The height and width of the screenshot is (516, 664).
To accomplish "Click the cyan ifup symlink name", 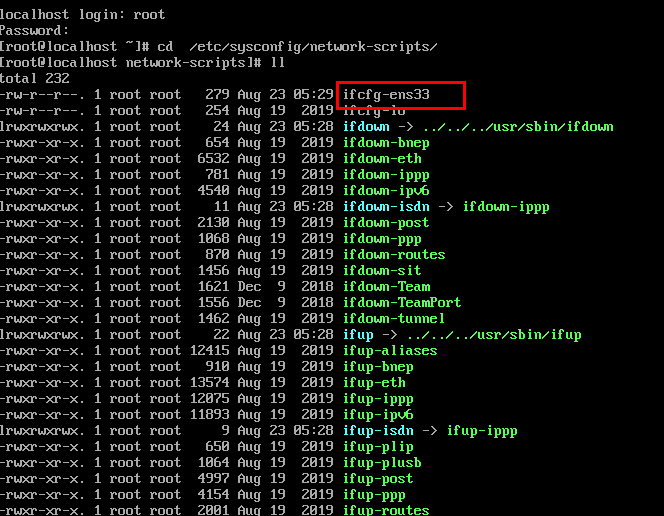I will click(x=358, y=335).
